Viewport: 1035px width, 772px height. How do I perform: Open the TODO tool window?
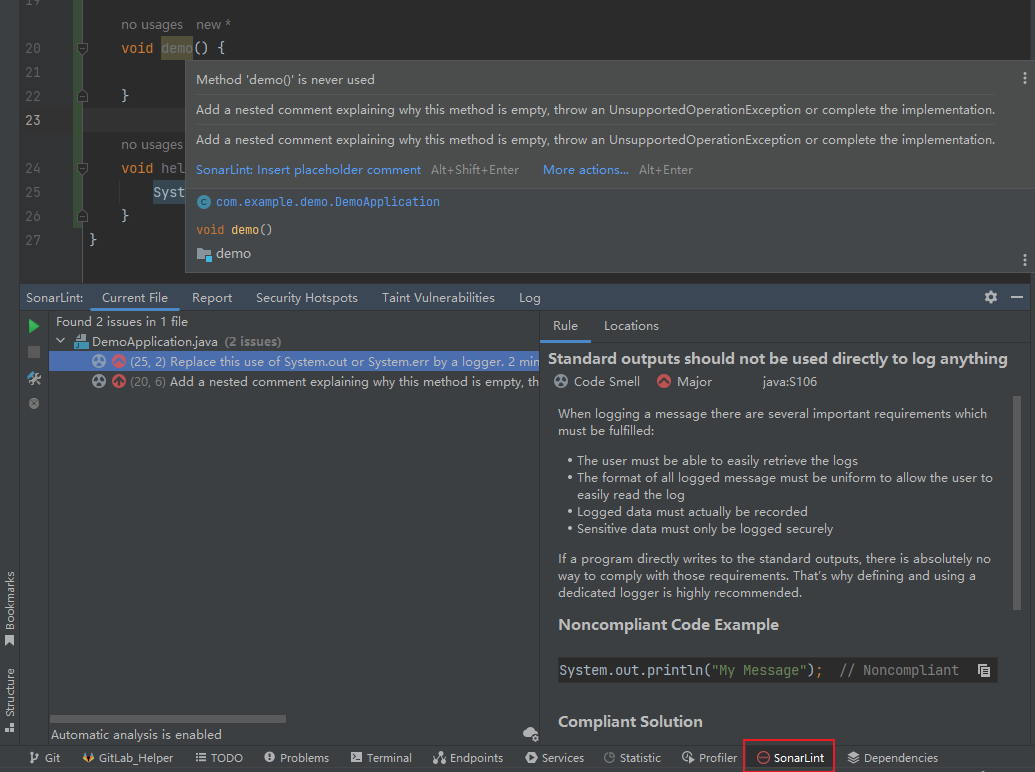pyautogui.click(x=219, y=757)
